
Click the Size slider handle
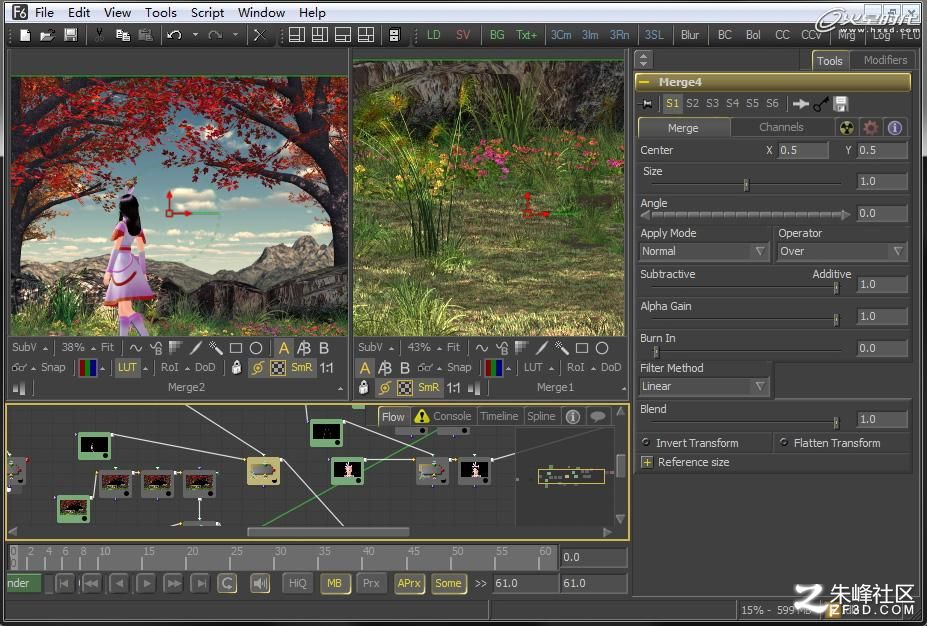click(746, 185)
